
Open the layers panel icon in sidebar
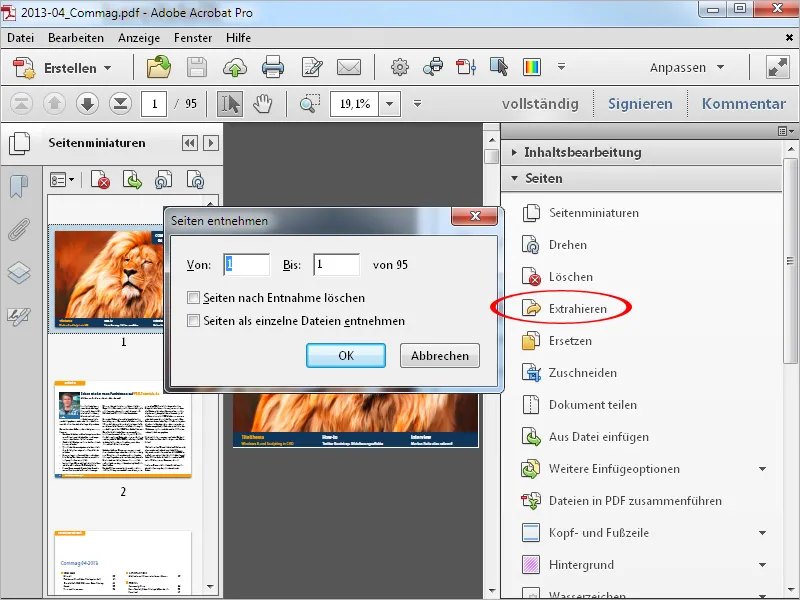click(19, 272)
